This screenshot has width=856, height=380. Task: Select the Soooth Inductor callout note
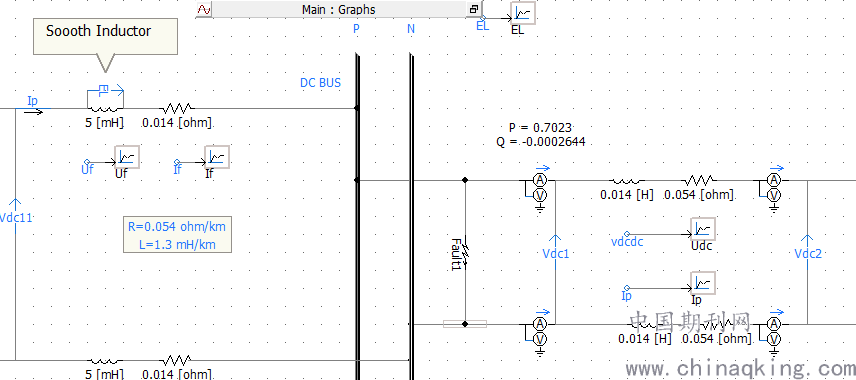click(x=105, y=37)
